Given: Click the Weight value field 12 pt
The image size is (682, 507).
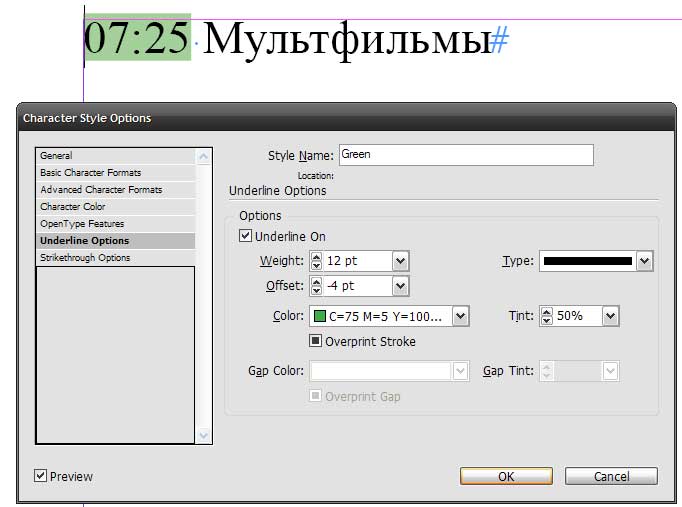Looking at the screenshot, I should [358, 261].
